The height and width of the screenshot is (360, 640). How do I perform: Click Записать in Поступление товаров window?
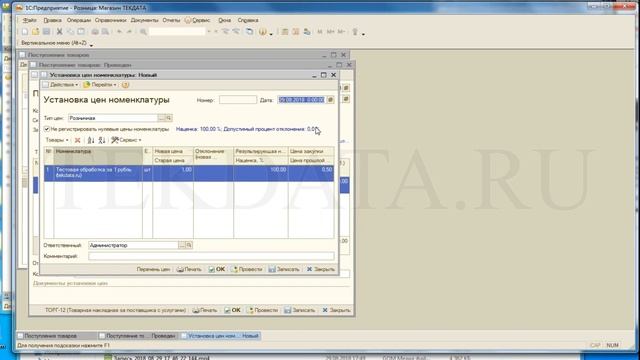(x=300, y=310)
